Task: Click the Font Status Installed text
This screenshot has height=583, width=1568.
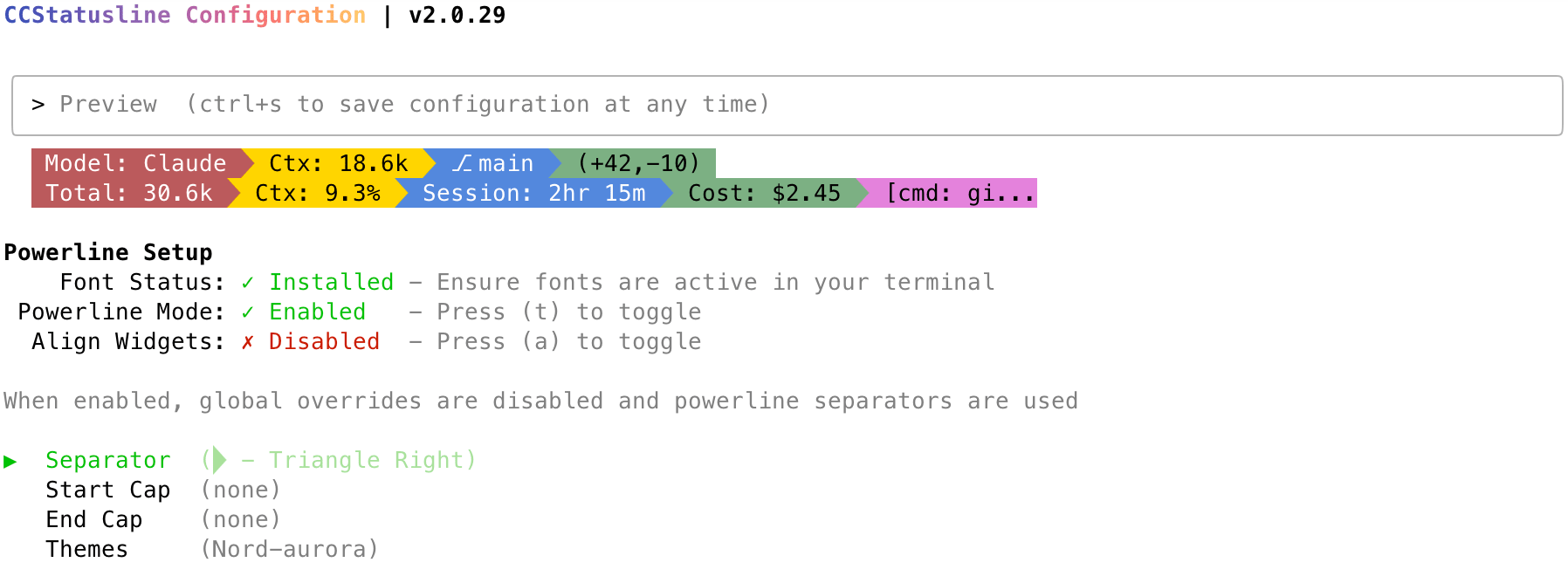Action: (x=332, y=282)
